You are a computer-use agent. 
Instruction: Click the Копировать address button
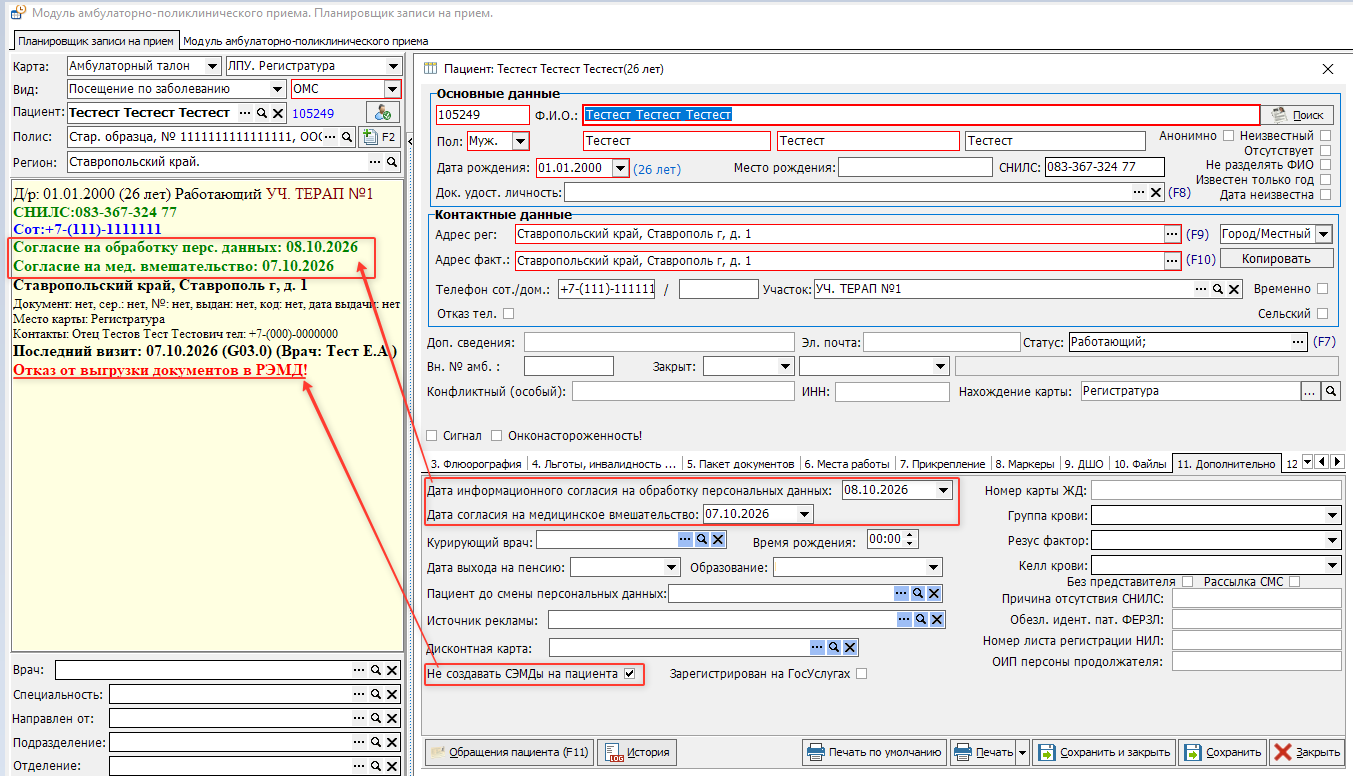(x=1276, y=259)
